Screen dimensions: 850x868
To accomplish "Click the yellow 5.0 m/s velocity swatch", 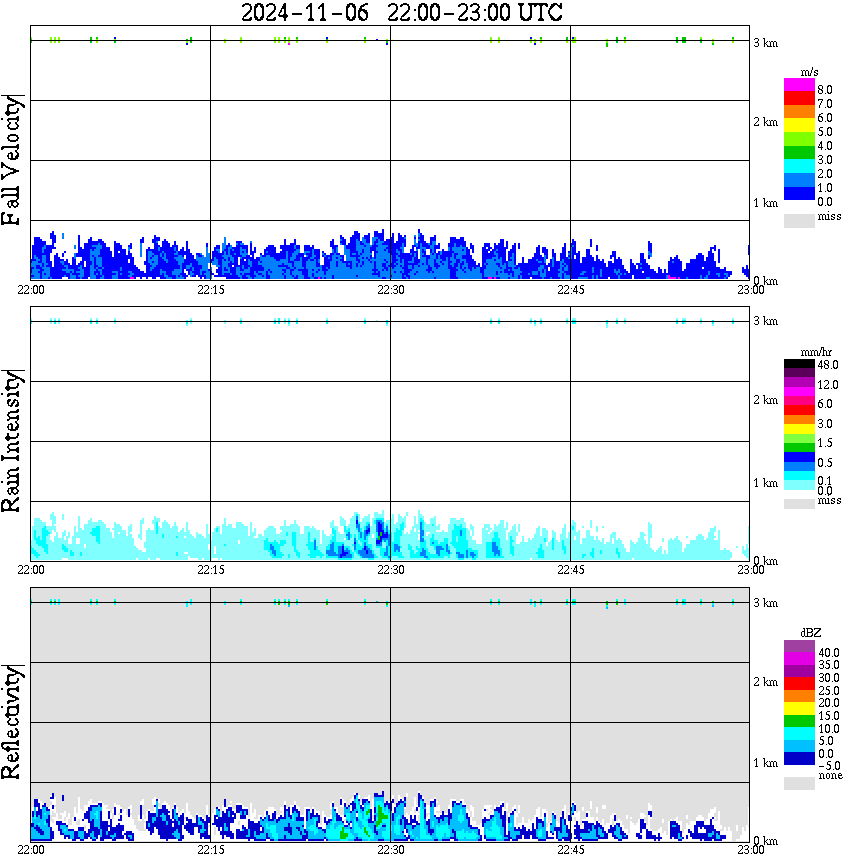I will pos(799,126).
